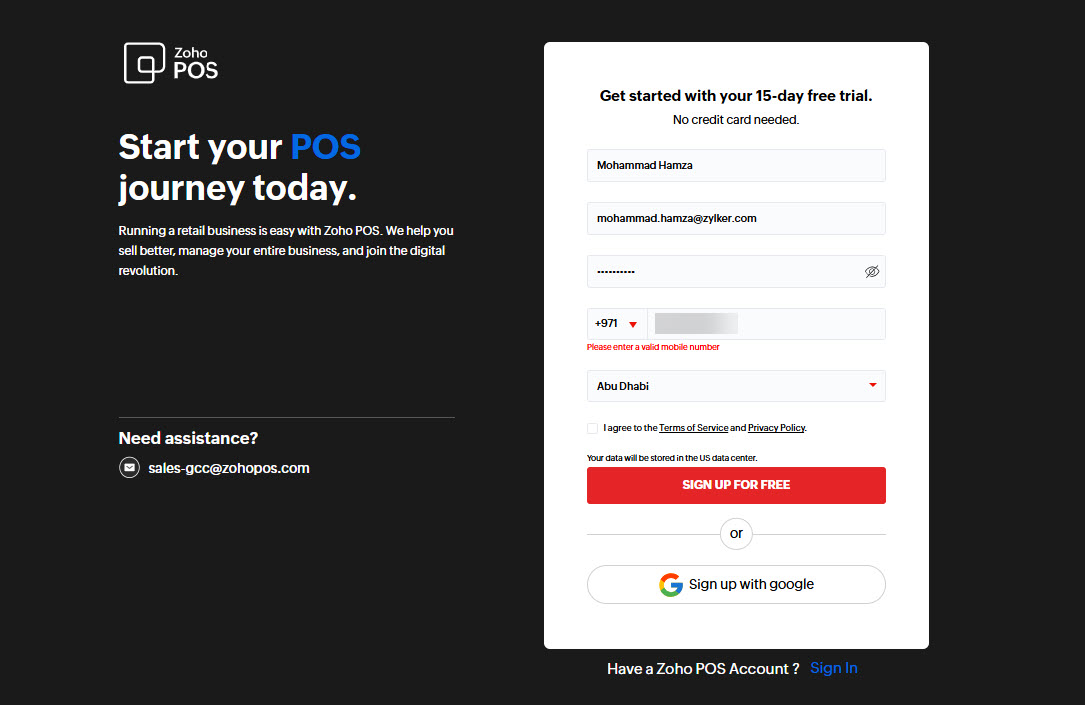
Task: Click the Zoho POS wordmark text
Action: click(195, 63)
